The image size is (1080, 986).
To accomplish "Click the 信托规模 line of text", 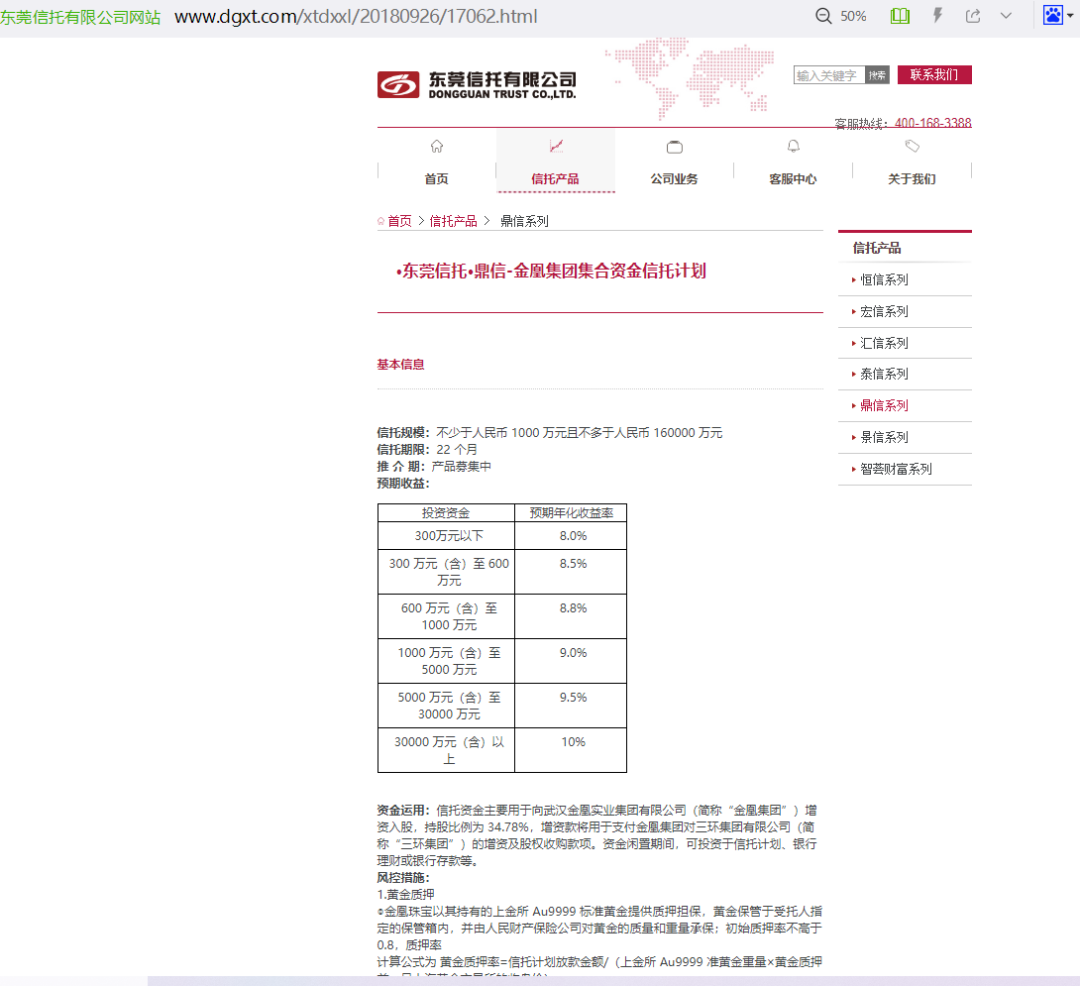I will click(550, 433).
